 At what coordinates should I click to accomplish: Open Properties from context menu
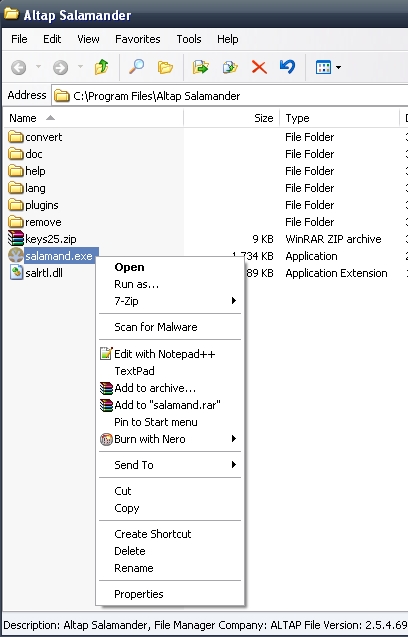pyautogui.click(x=170, y=594)
